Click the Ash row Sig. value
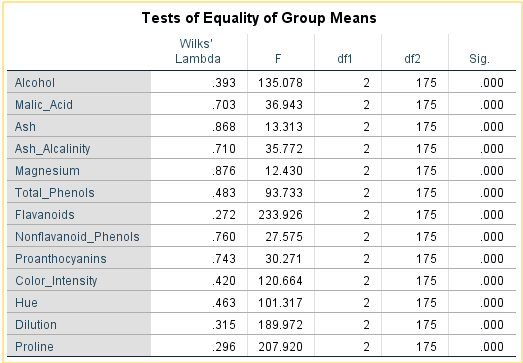 tap(492, 126)
